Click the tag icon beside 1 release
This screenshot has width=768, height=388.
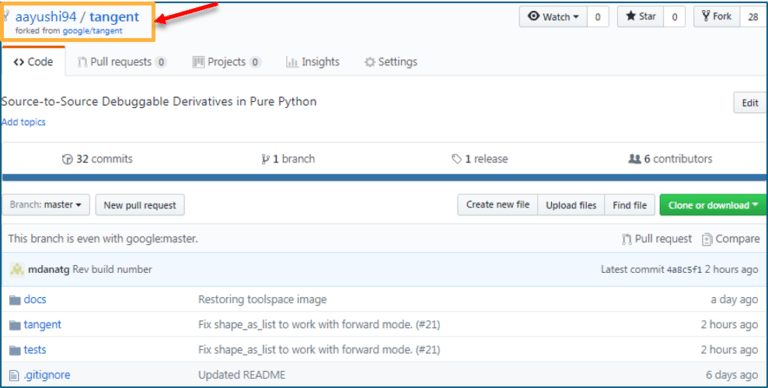click(456, 159)
